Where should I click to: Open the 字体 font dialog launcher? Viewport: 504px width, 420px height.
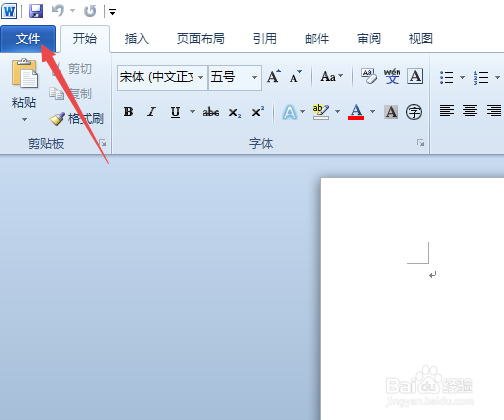(x=420, y=143)
